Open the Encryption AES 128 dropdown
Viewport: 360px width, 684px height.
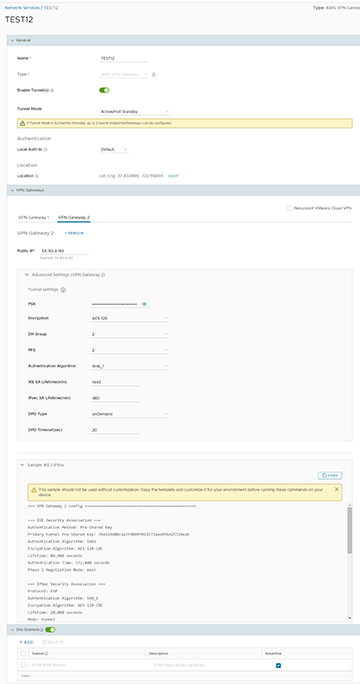pyautogui.click(x=130, y=318)
